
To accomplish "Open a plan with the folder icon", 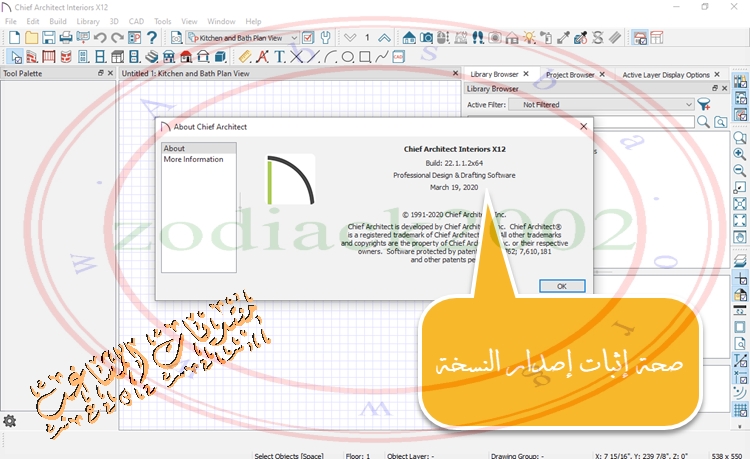I will [x=32, y=37].
